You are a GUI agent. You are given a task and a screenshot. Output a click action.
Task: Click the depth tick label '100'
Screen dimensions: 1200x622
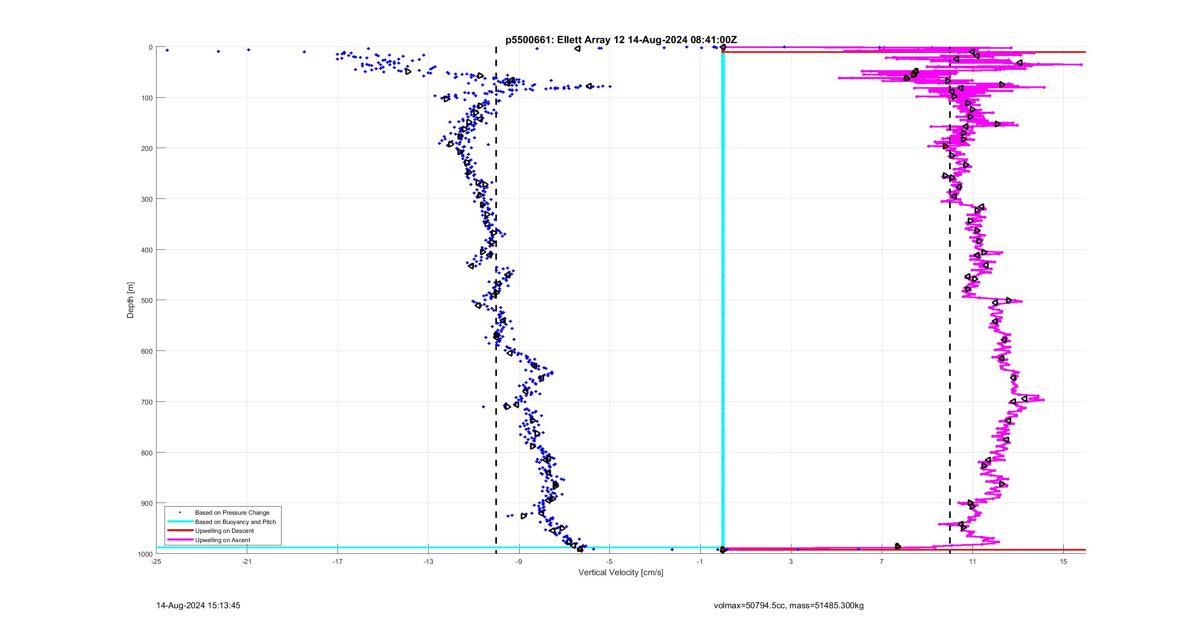[145, 98]
